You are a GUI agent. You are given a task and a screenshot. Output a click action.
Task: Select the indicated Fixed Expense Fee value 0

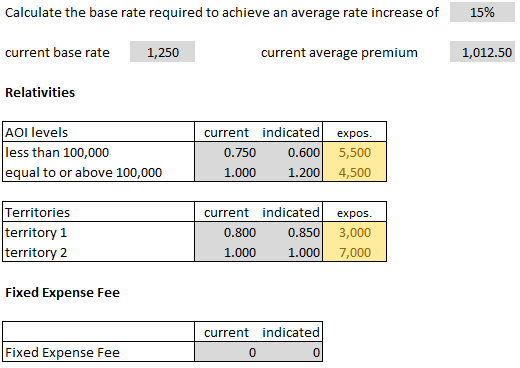[x=290, y=352]
